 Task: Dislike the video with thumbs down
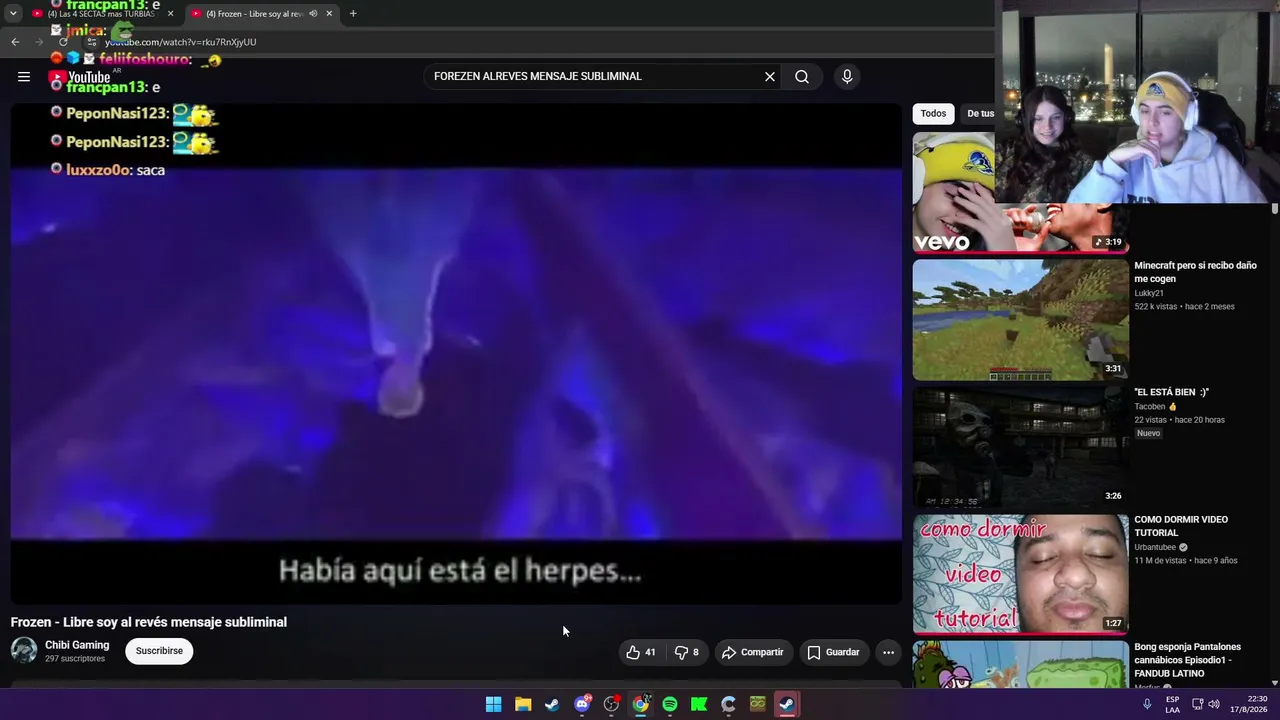coord(686,652)
